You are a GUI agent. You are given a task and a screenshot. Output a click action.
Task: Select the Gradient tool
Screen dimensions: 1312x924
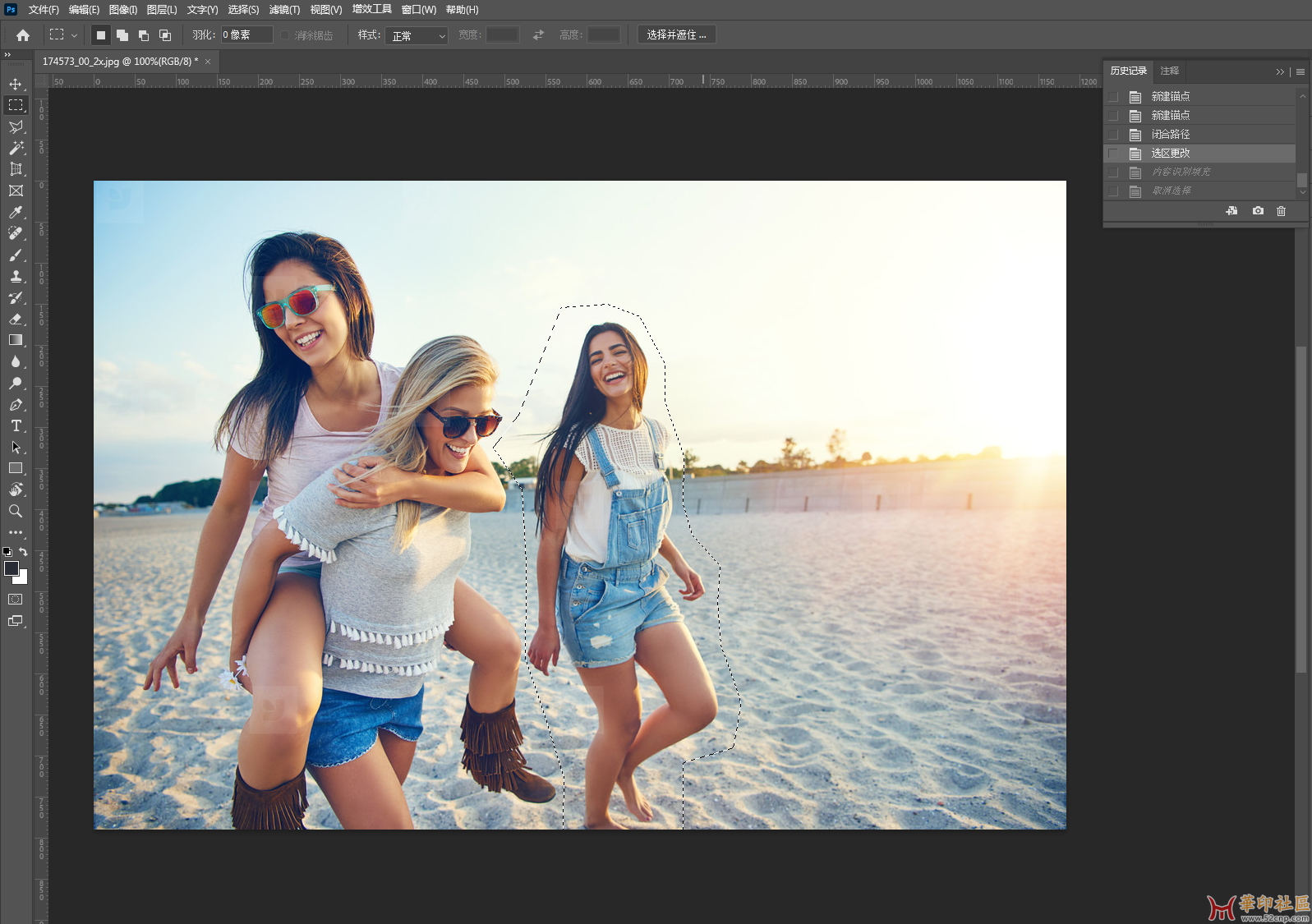coord(16,340)
